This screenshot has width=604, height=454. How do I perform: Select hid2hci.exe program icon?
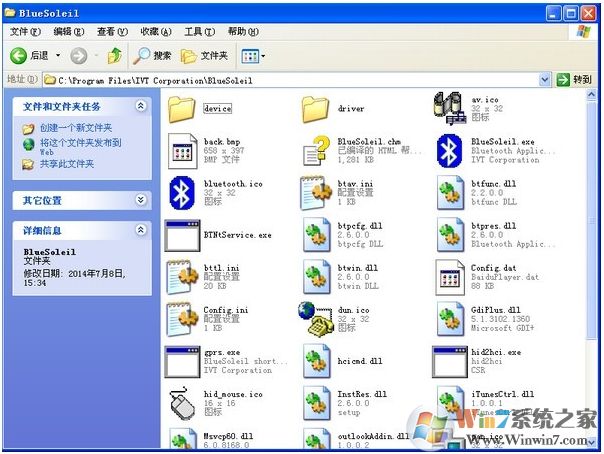(450, 361)
